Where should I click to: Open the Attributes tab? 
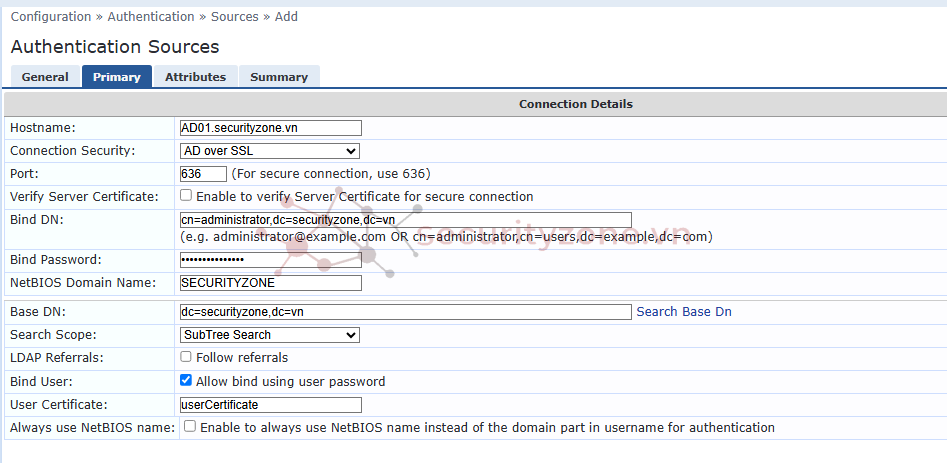pos(195,77)
